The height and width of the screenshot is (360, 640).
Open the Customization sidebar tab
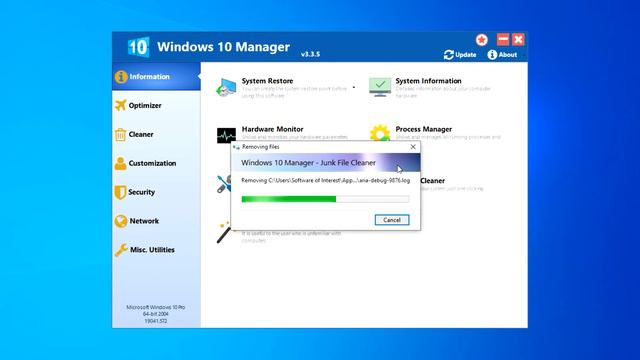pyautogui.click(x=156, y=163)
